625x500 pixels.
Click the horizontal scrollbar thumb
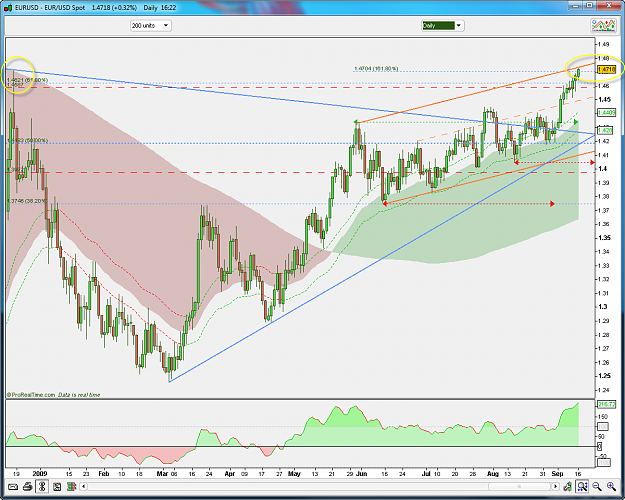coord(519,486)
